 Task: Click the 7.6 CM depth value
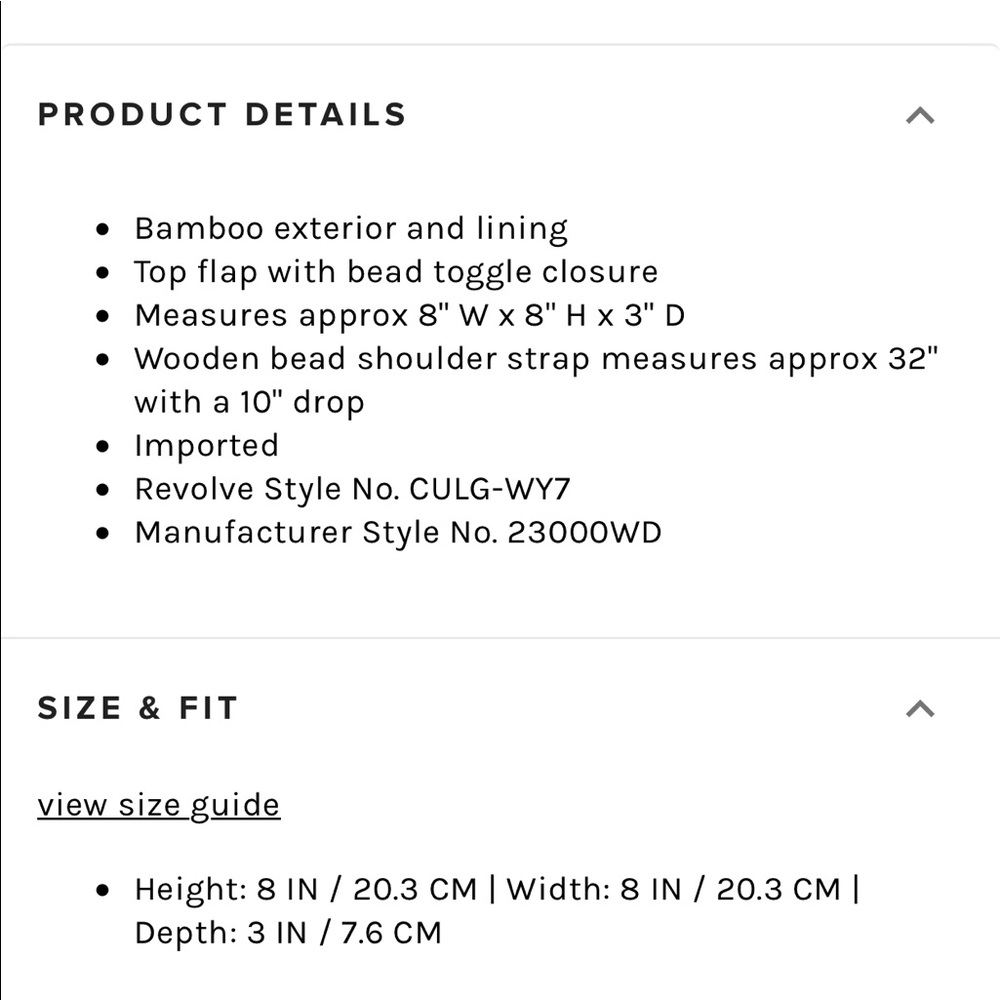click(392, 933)
